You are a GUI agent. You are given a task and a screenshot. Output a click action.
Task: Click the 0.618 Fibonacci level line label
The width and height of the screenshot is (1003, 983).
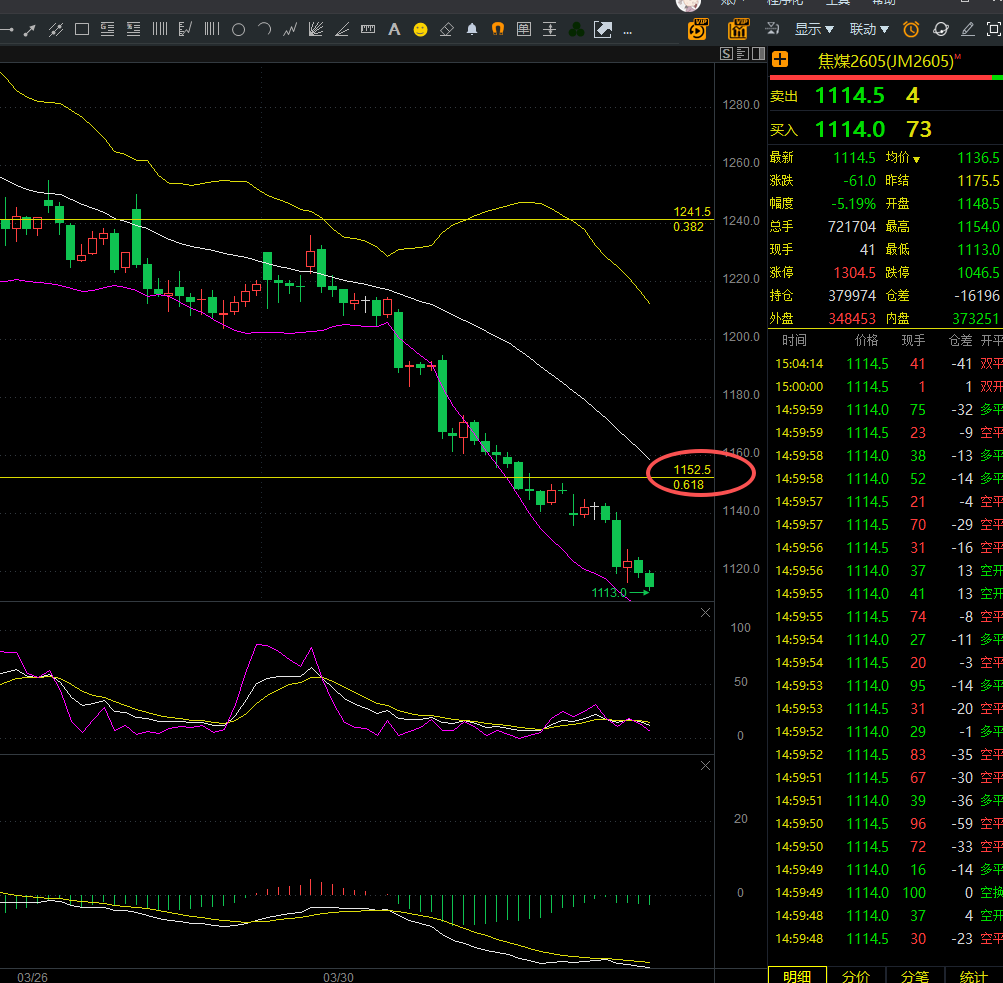[688, 485]
